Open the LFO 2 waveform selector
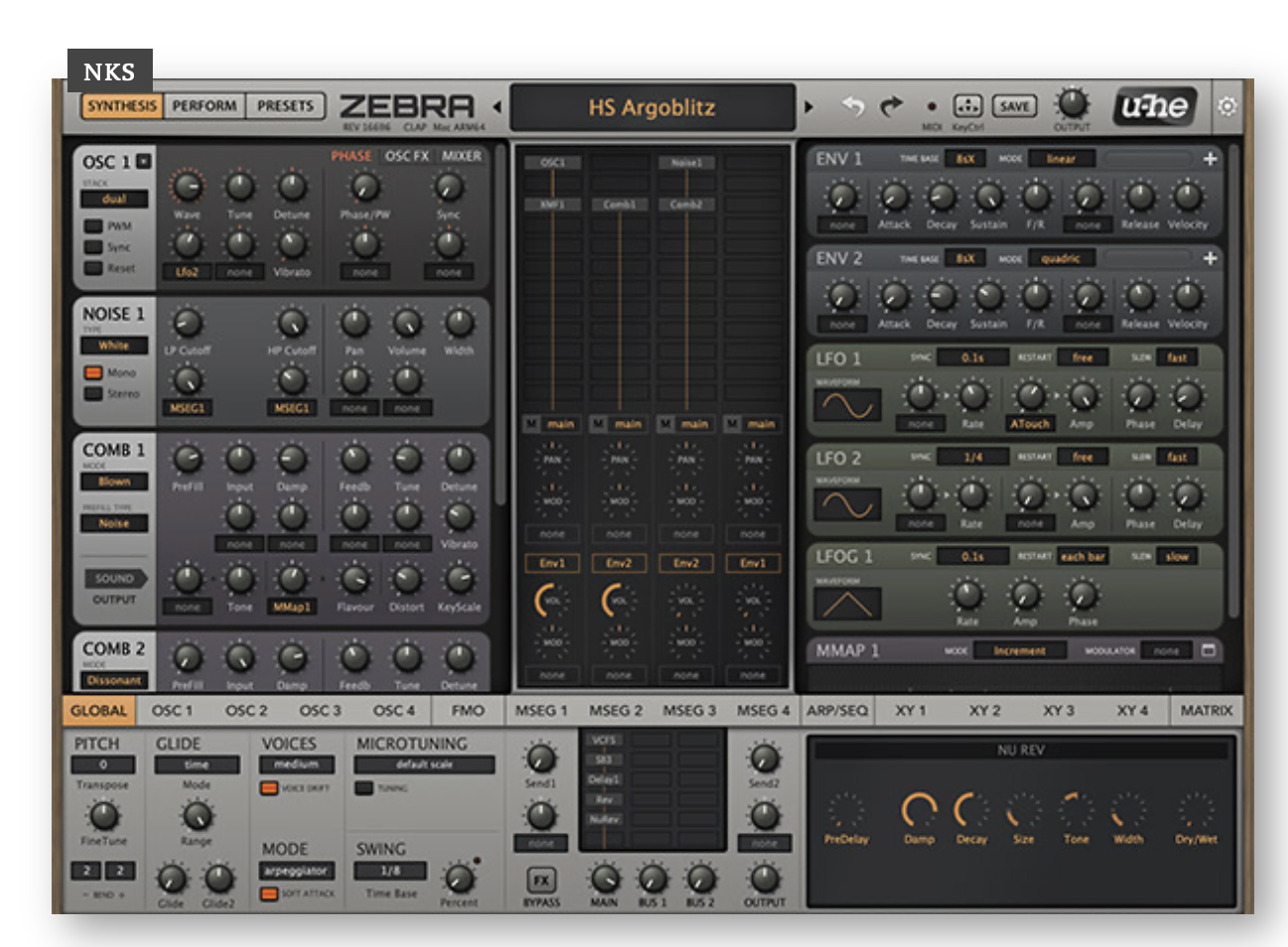The width and height of the screenshot is (1288, 947). (848, 504)
